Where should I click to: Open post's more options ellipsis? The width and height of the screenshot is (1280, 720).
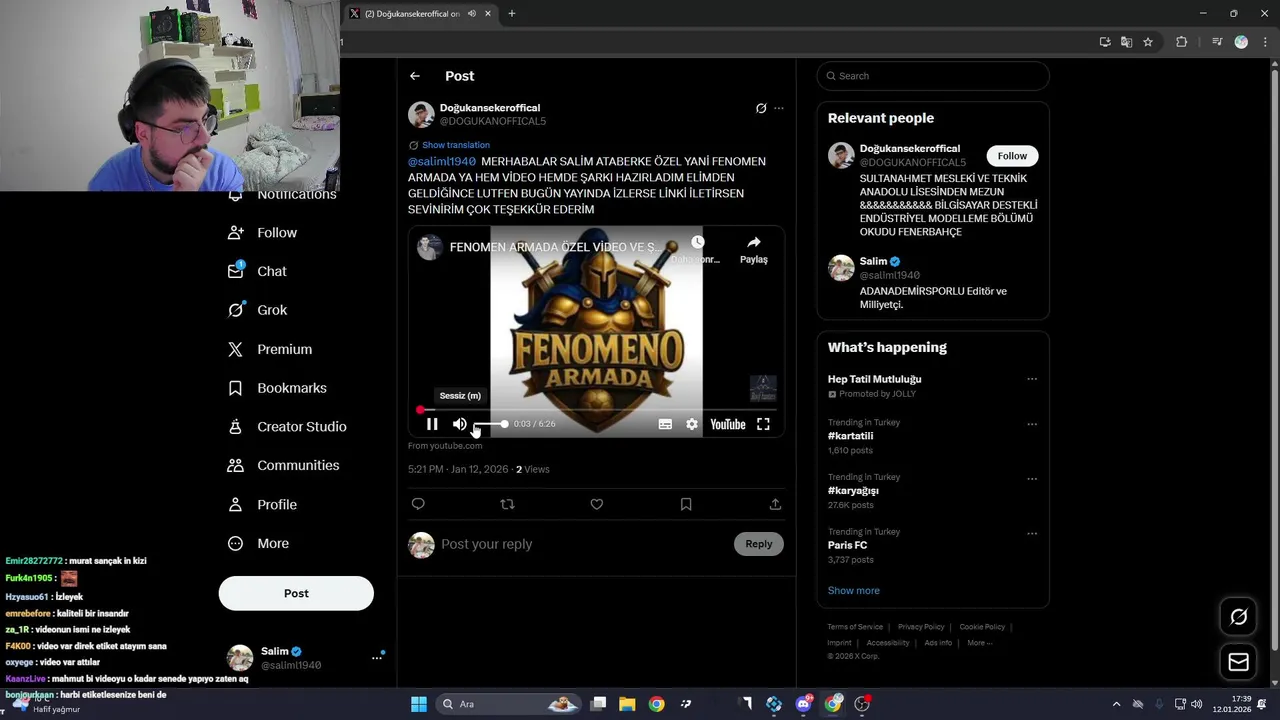coord(779,108)
